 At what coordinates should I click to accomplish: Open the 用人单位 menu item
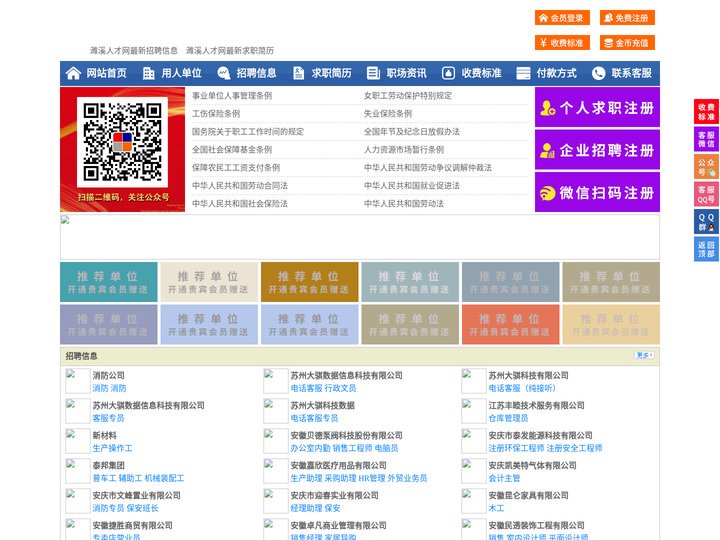click(181, 73)
